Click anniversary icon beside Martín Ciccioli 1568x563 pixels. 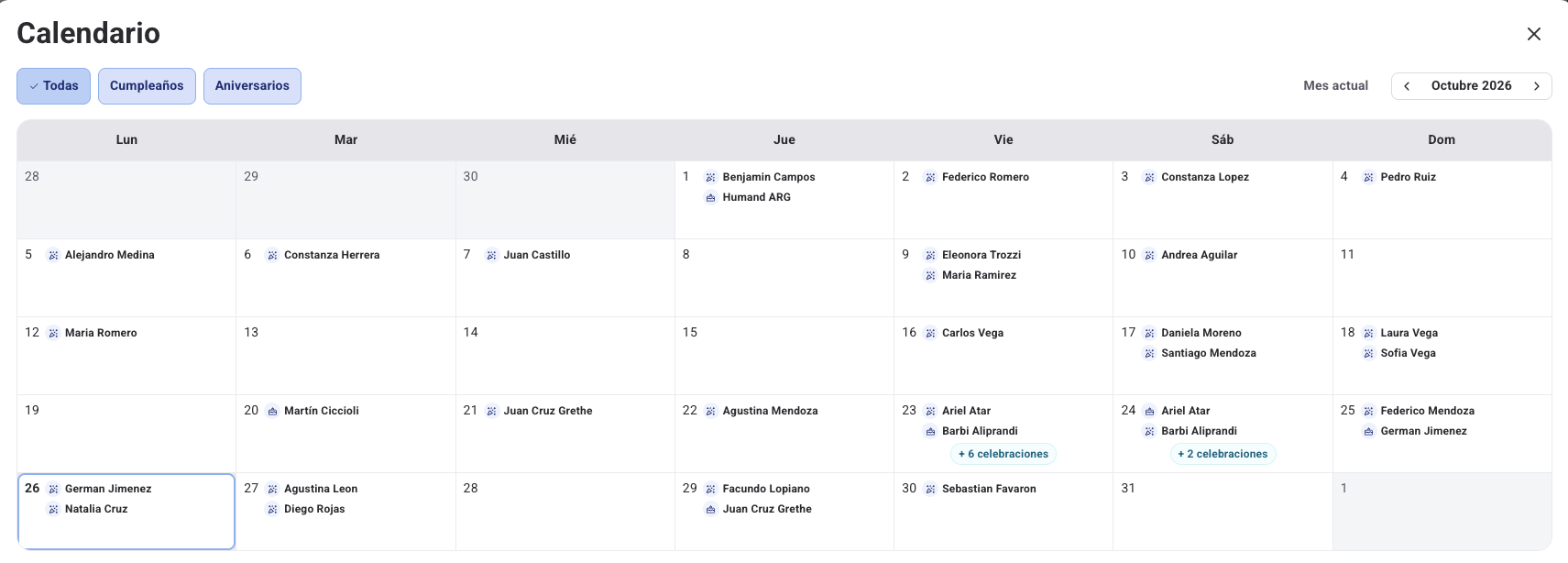(272, 411)
